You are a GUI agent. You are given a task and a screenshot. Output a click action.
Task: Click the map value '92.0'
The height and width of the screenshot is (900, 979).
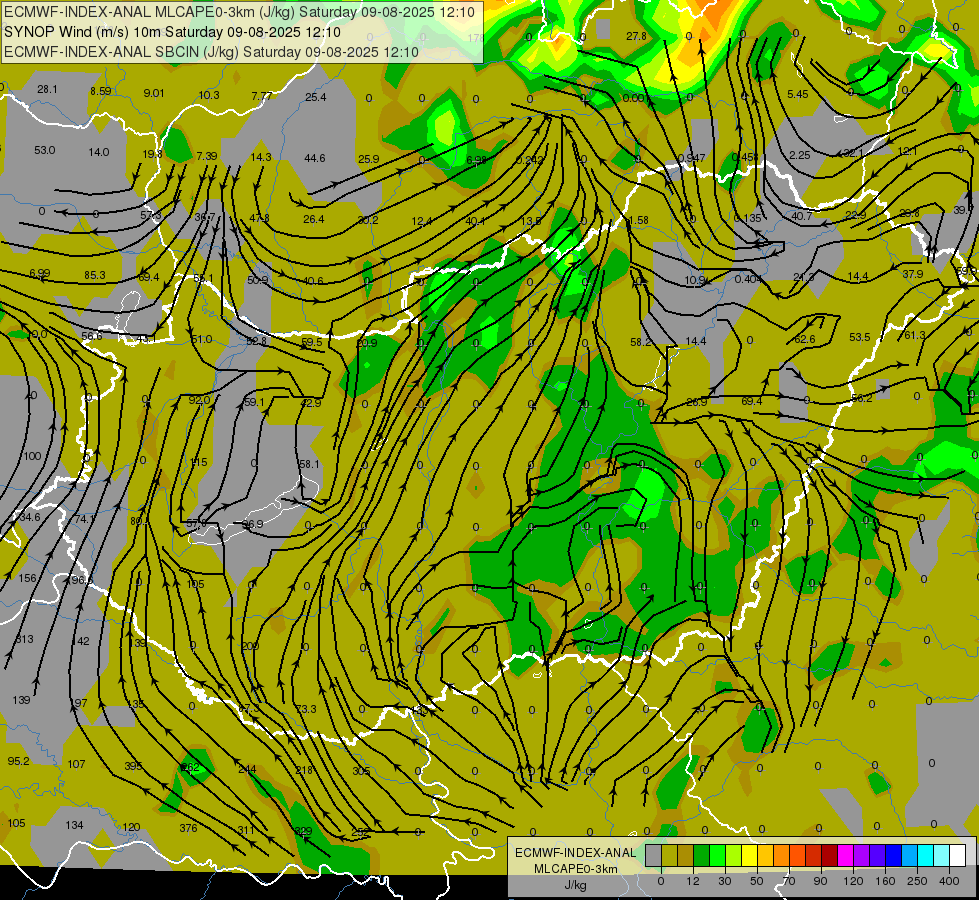pos(199,400)
